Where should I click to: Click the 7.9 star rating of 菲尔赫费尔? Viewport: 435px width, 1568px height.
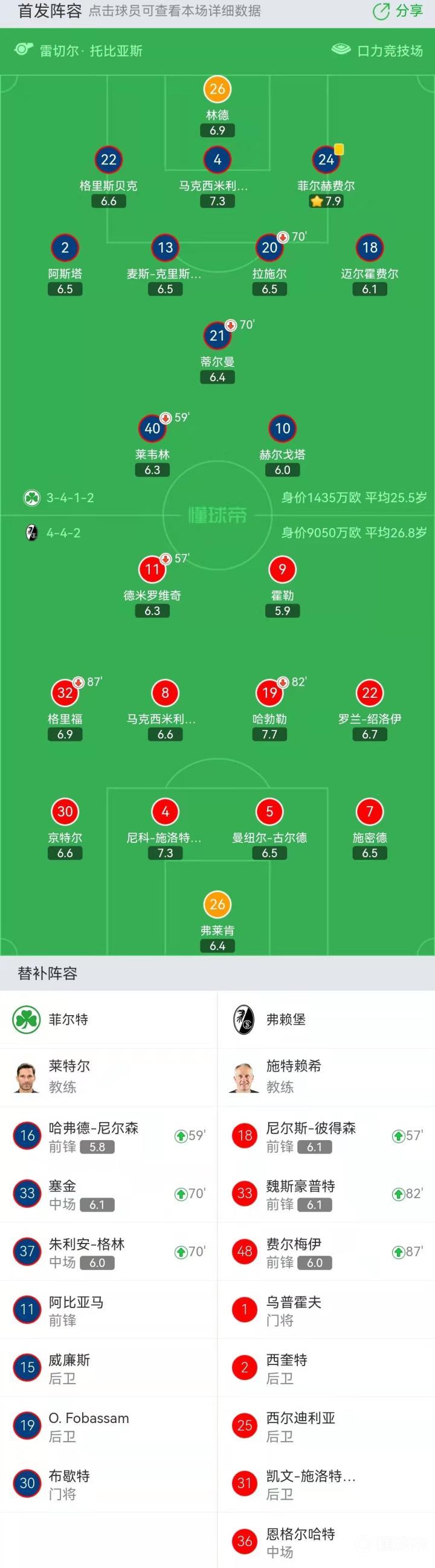point(327,201)
